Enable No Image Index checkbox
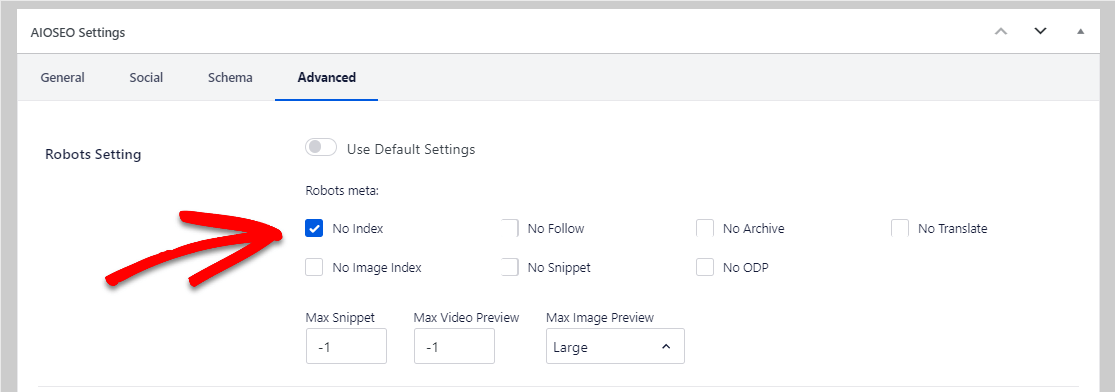Image resolution: width=1115 pixels, height=392 pixels. point(314,267)
